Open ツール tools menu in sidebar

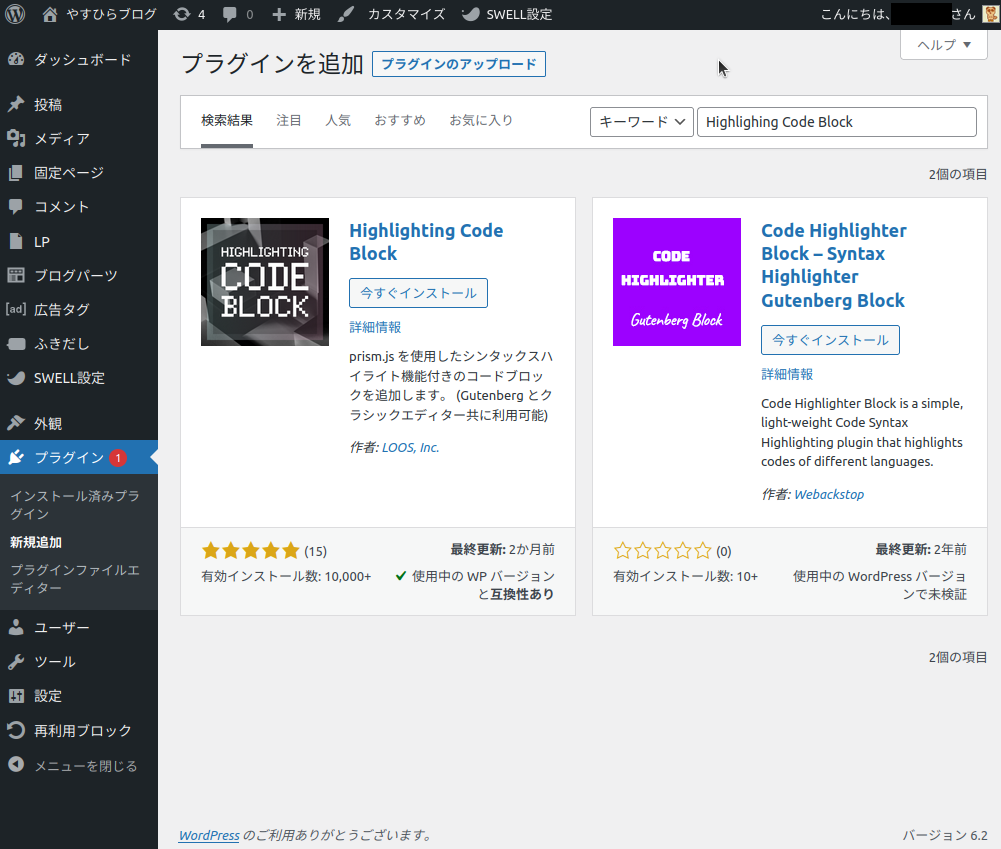(54, 662)
